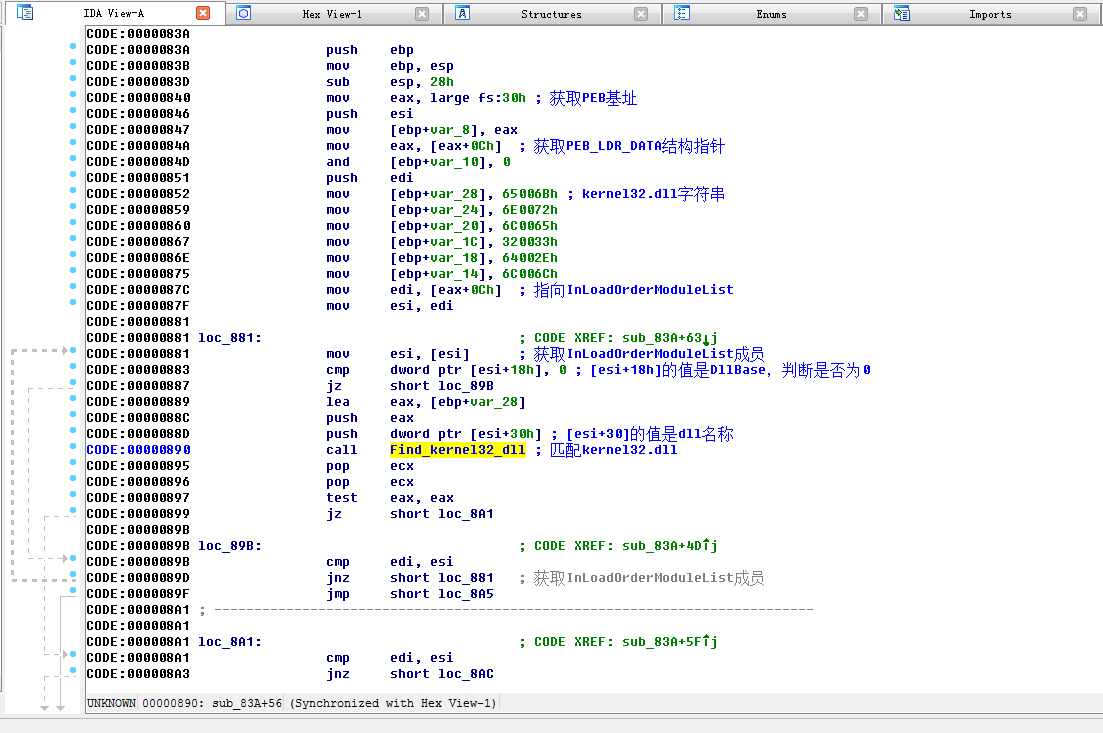This screenshot has height=733, width=1103.
Task: Toggle breakpoint dot at address 000008A3
Action: (x=72, y=670)
